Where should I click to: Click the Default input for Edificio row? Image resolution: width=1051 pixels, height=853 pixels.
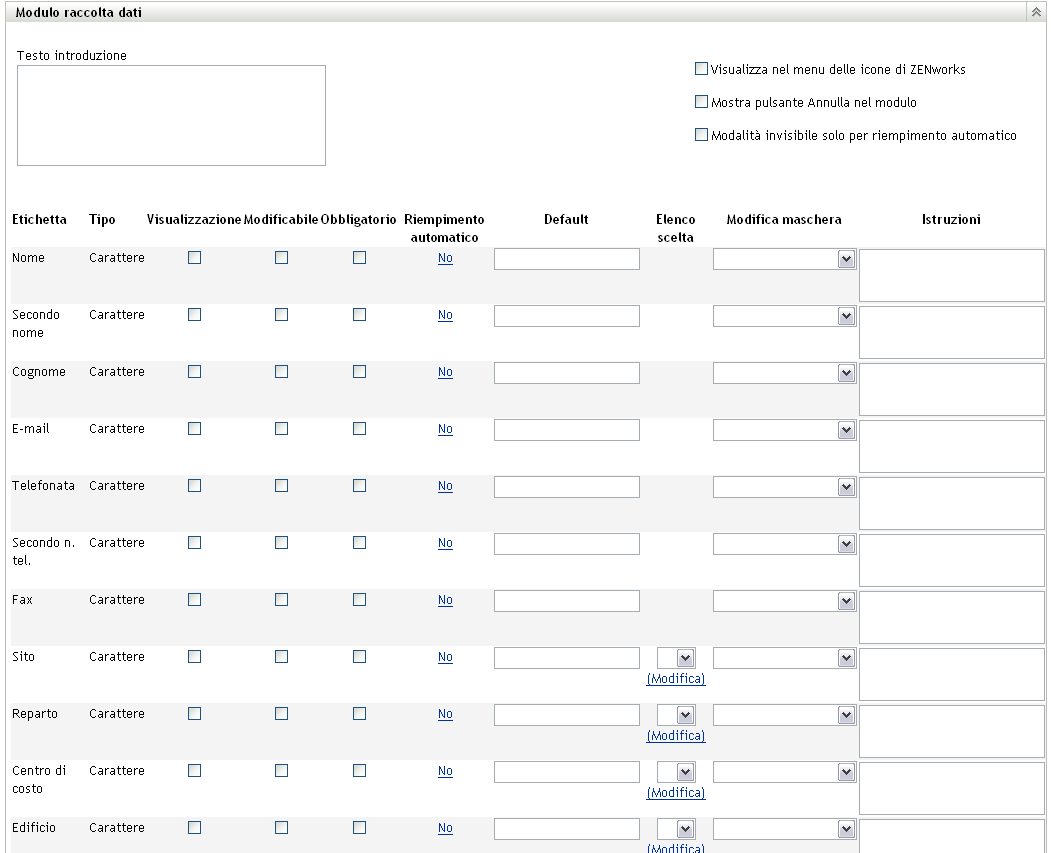click(x=566, y=829)
